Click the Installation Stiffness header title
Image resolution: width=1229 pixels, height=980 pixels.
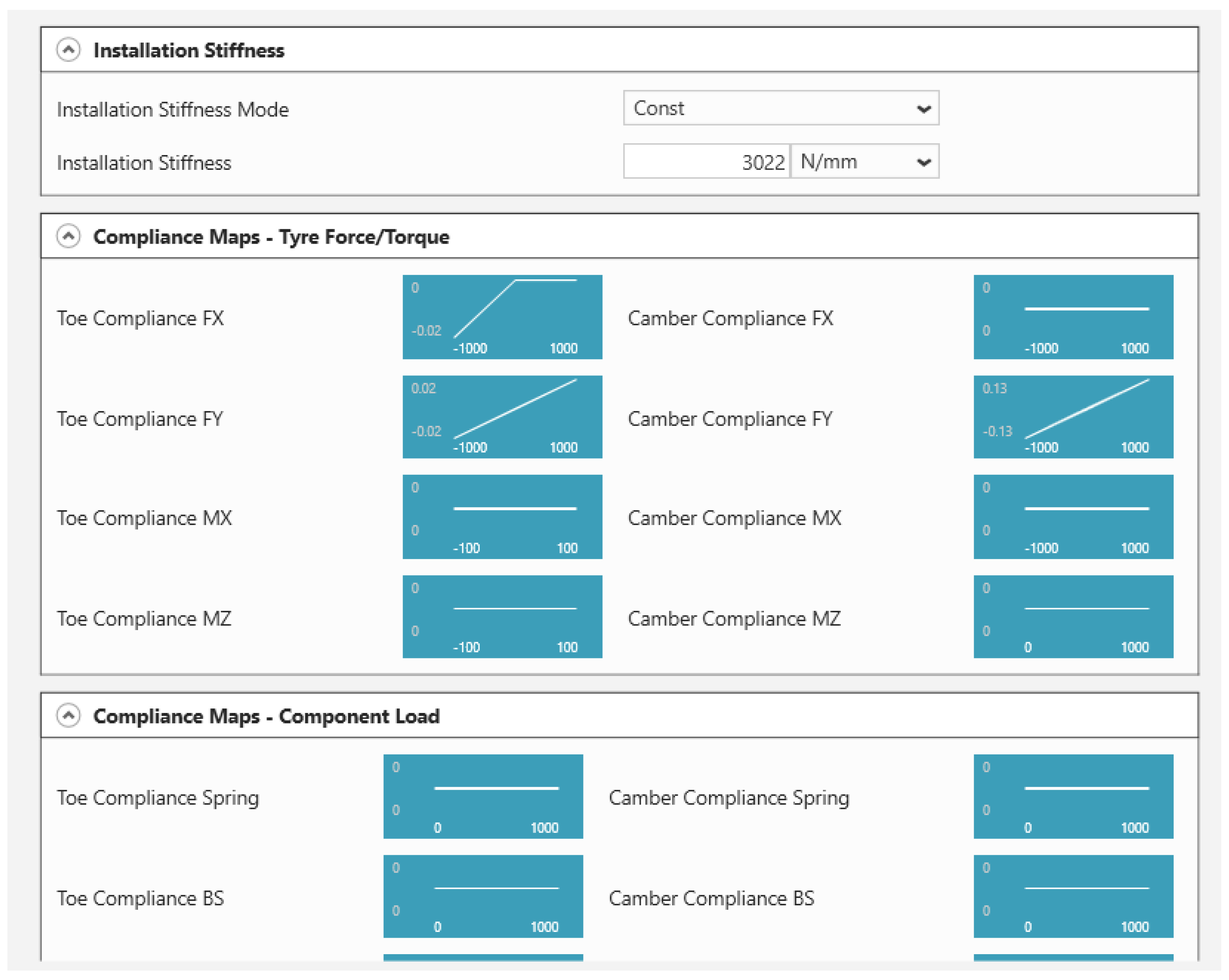click(x=189, y=50)
